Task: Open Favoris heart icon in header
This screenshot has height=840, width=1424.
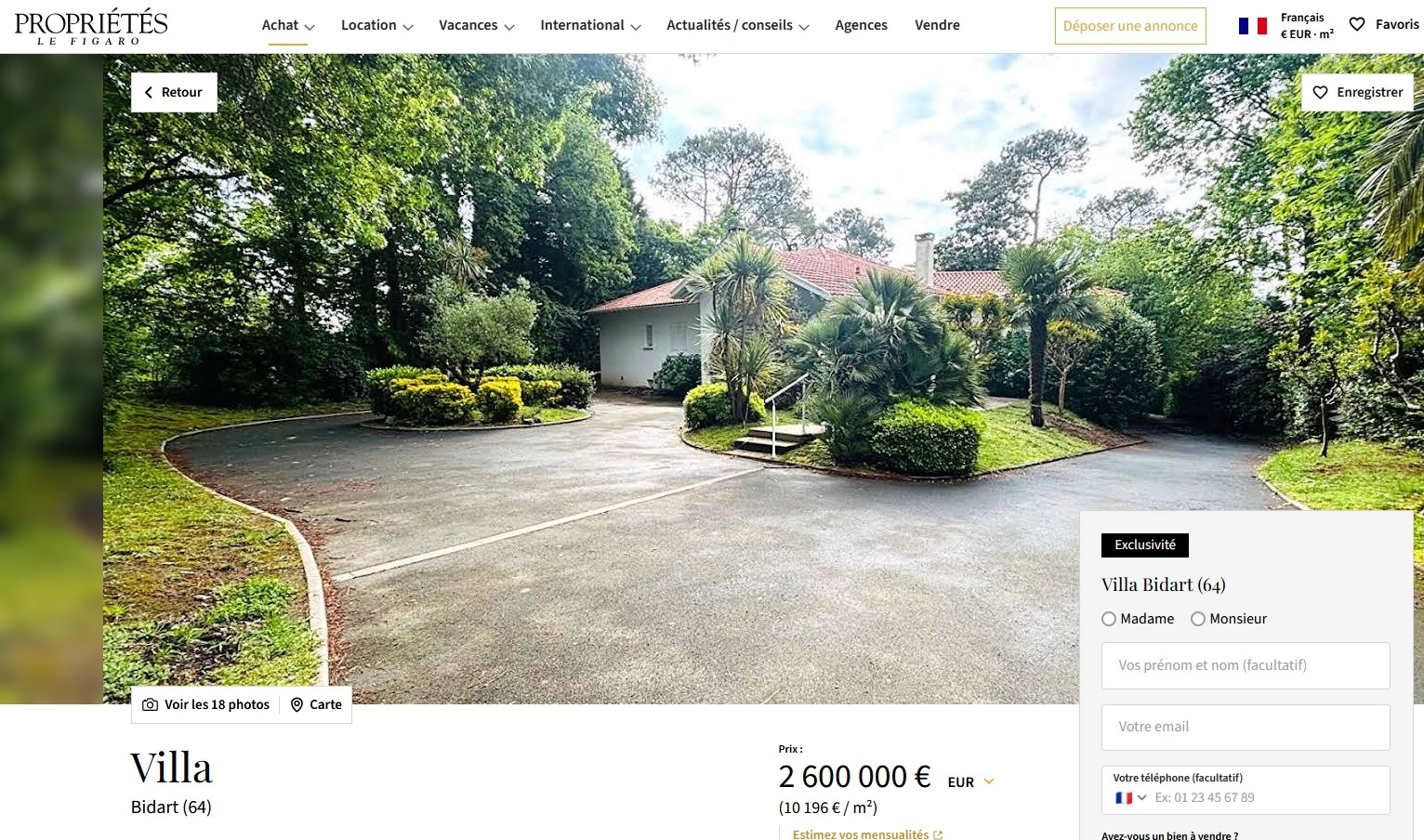Action: (1357, 24)
